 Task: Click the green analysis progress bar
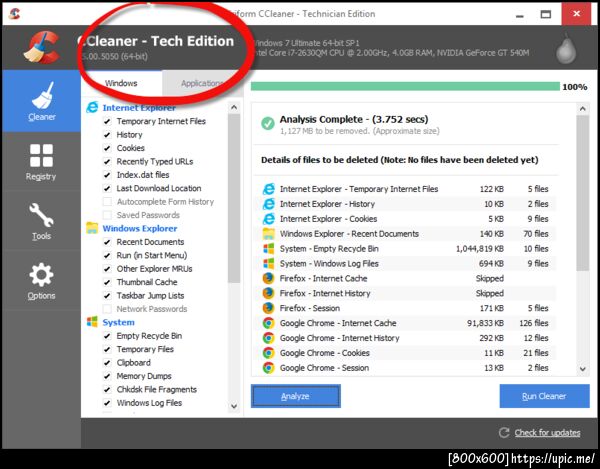pos(405,86)
